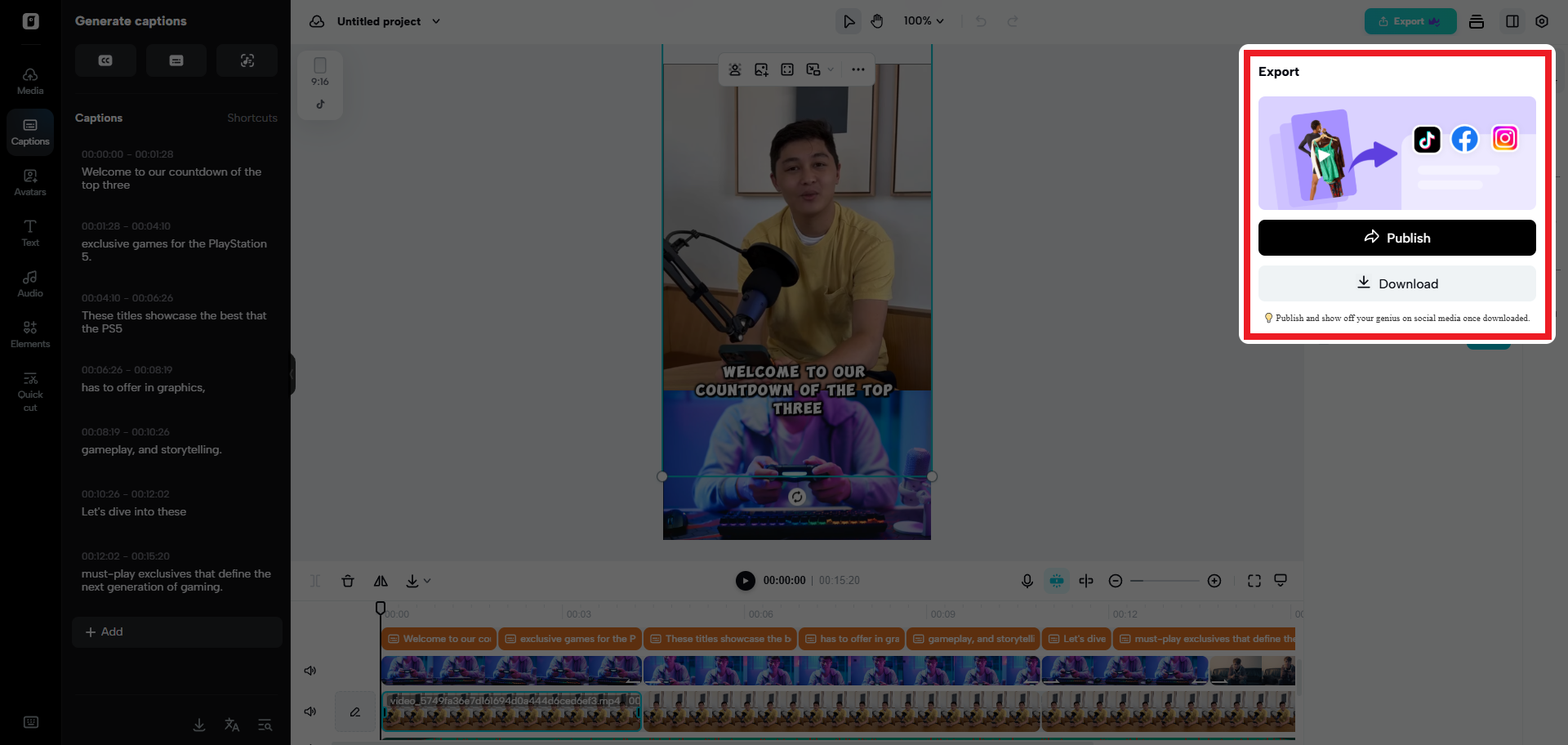Expand the 100% zoom level dropdown
The width and height of the screenshot is (1568, 745).
924,21
